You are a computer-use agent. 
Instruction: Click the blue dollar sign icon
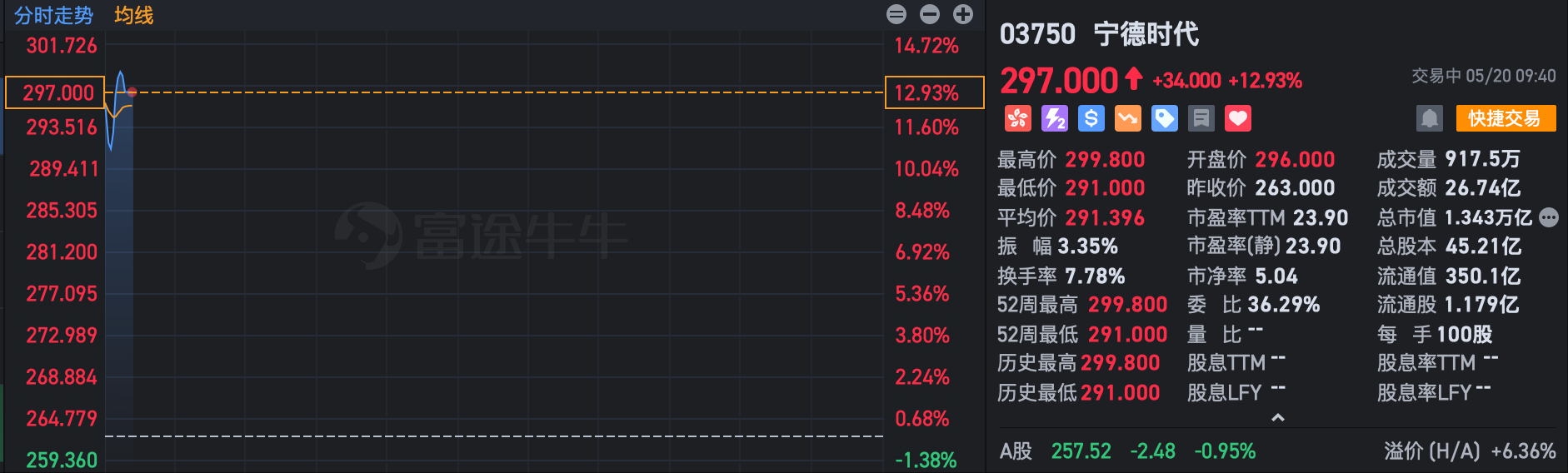coord(1091,118)
